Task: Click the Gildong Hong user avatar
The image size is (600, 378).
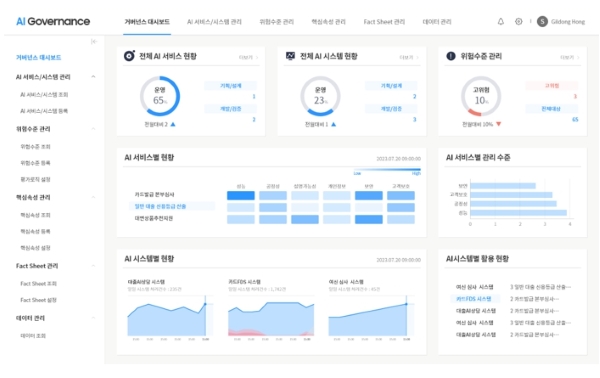Action: coord(542,21)
